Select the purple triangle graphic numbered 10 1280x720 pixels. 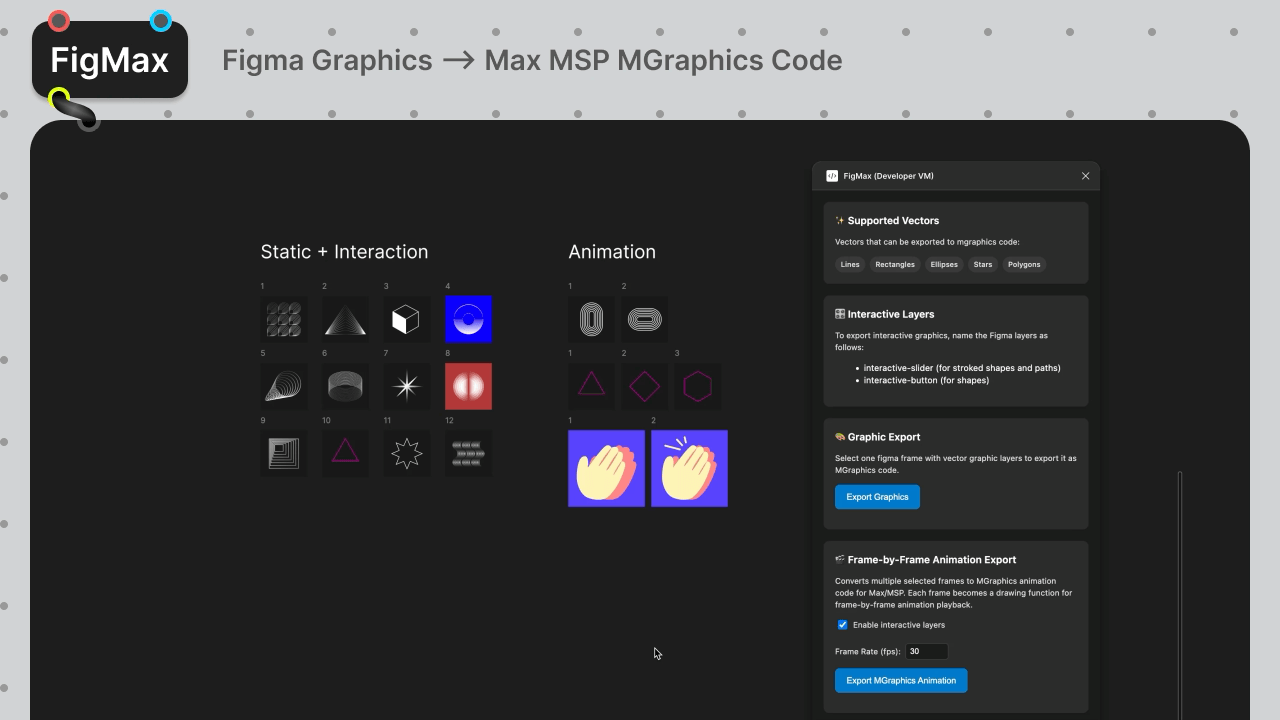coord(345,453)
